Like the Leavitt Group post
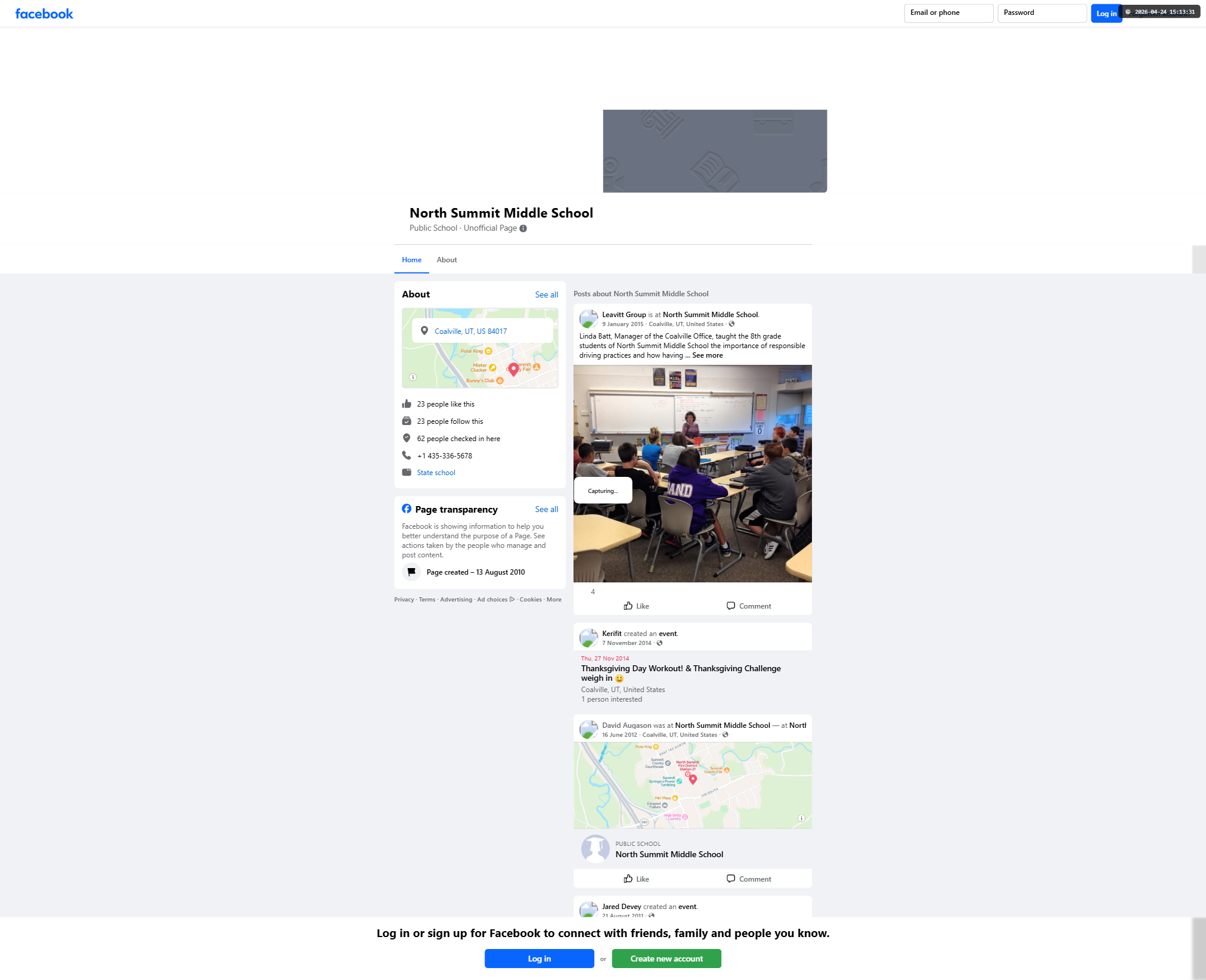1206x980 pixels. tap(636, 606)
